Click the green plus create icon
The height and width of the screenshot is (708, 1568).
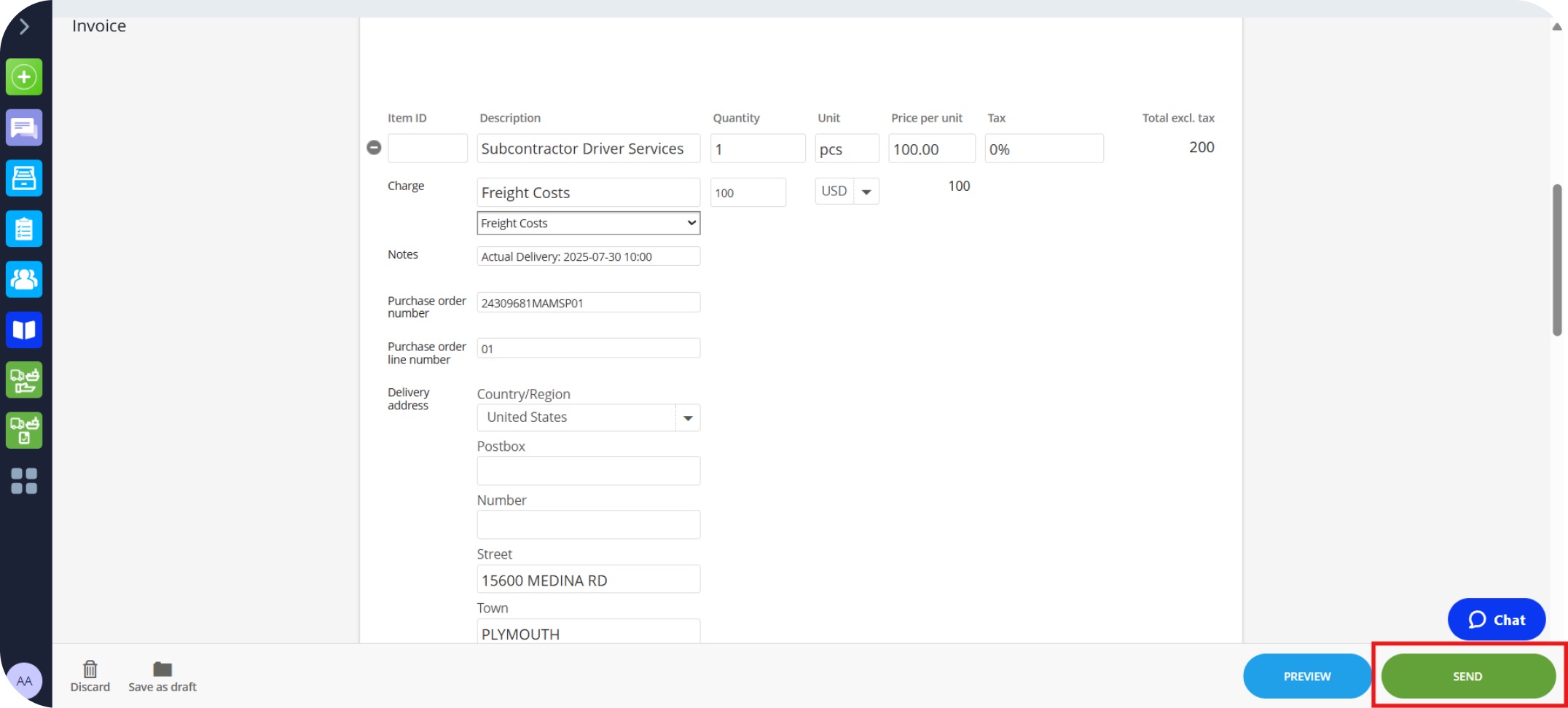click(x=24, y=77)
